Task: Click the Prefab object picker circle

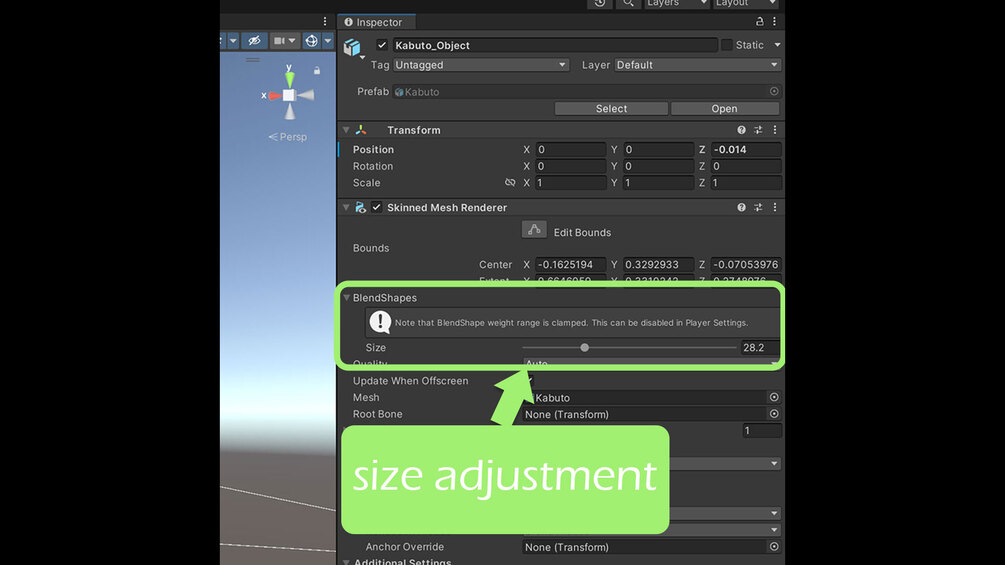Action: [x=774, y=92]
